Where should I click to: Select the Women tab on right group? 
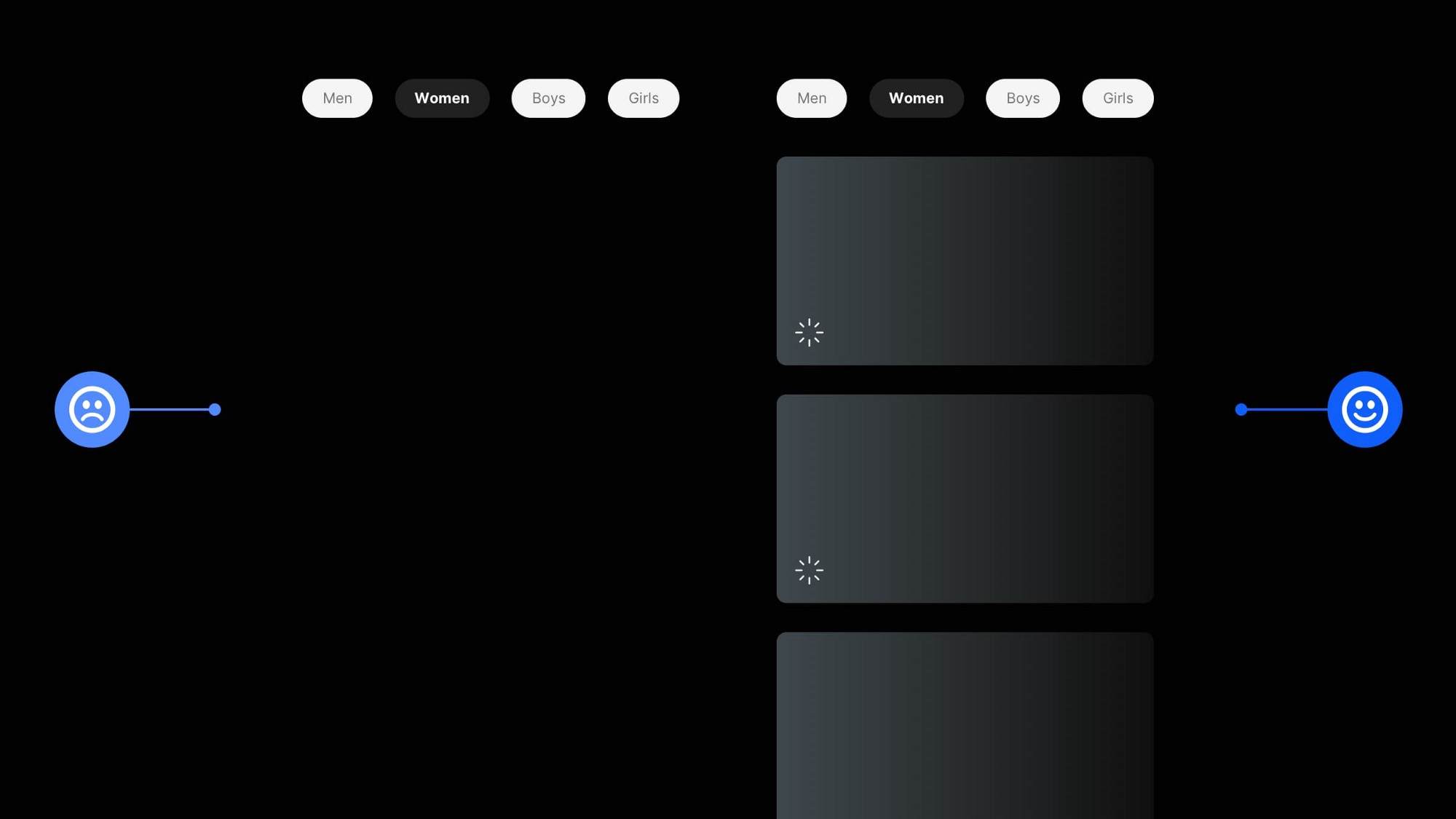[x=916, y=98]
